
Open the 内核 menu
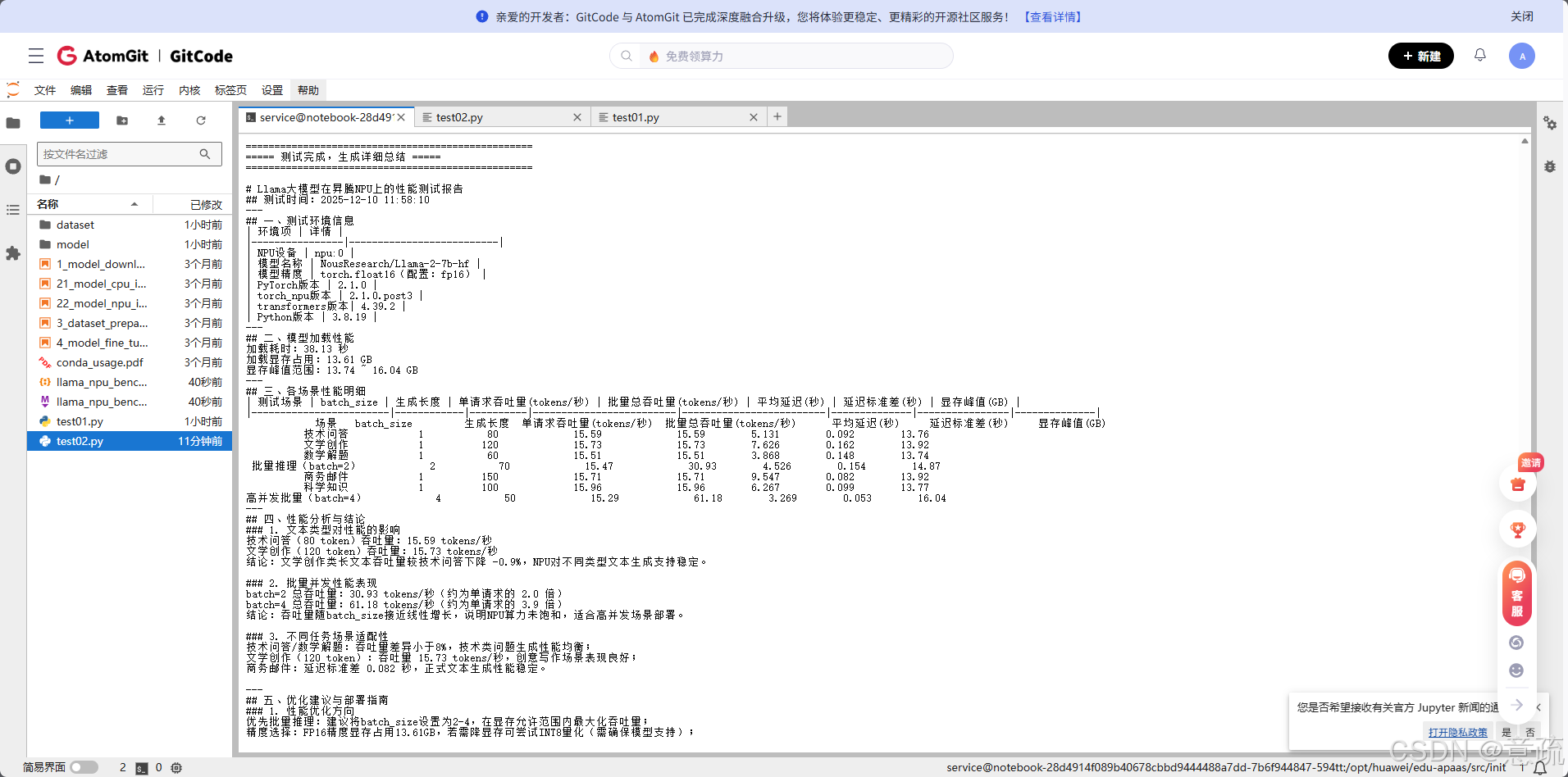pos(189,90)
